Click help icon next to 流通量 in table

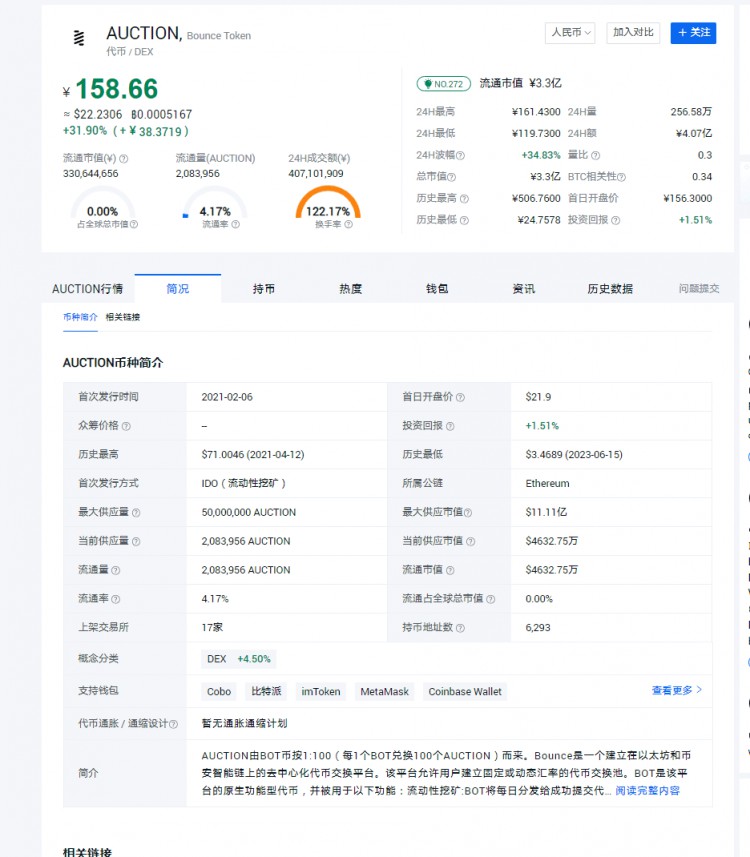[116, 570]
